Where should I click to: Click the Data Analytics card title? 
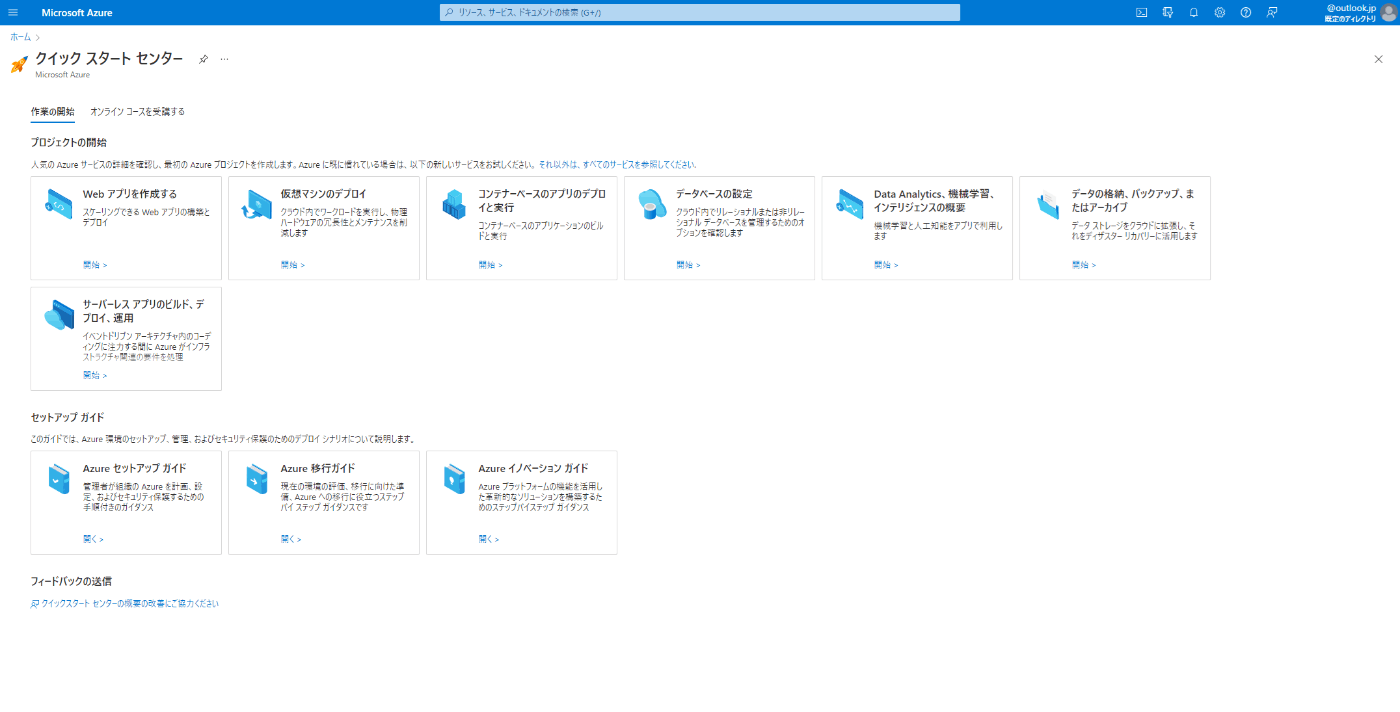pyautogui.click(x=934, y=200)
